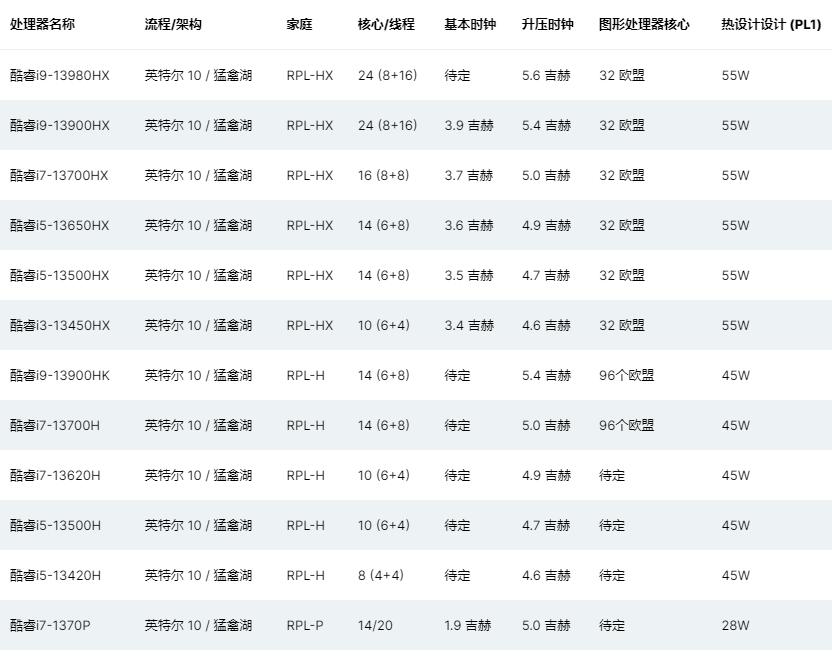This screenshot has height=659, width=832.
Task: Select the 酷睿i7-13700HX processor name
Action: pyautogui.click(x=59, y=176)
